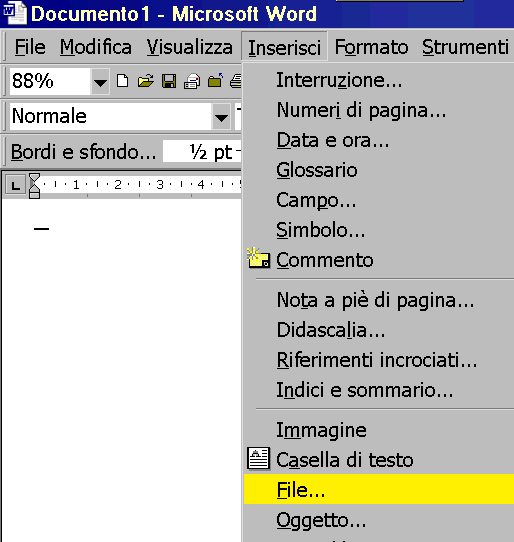Select Numeri di pagina... menu entry
The width and height of the screenshot is (514, 542).
pyautogui.click(x=379, y=110)
